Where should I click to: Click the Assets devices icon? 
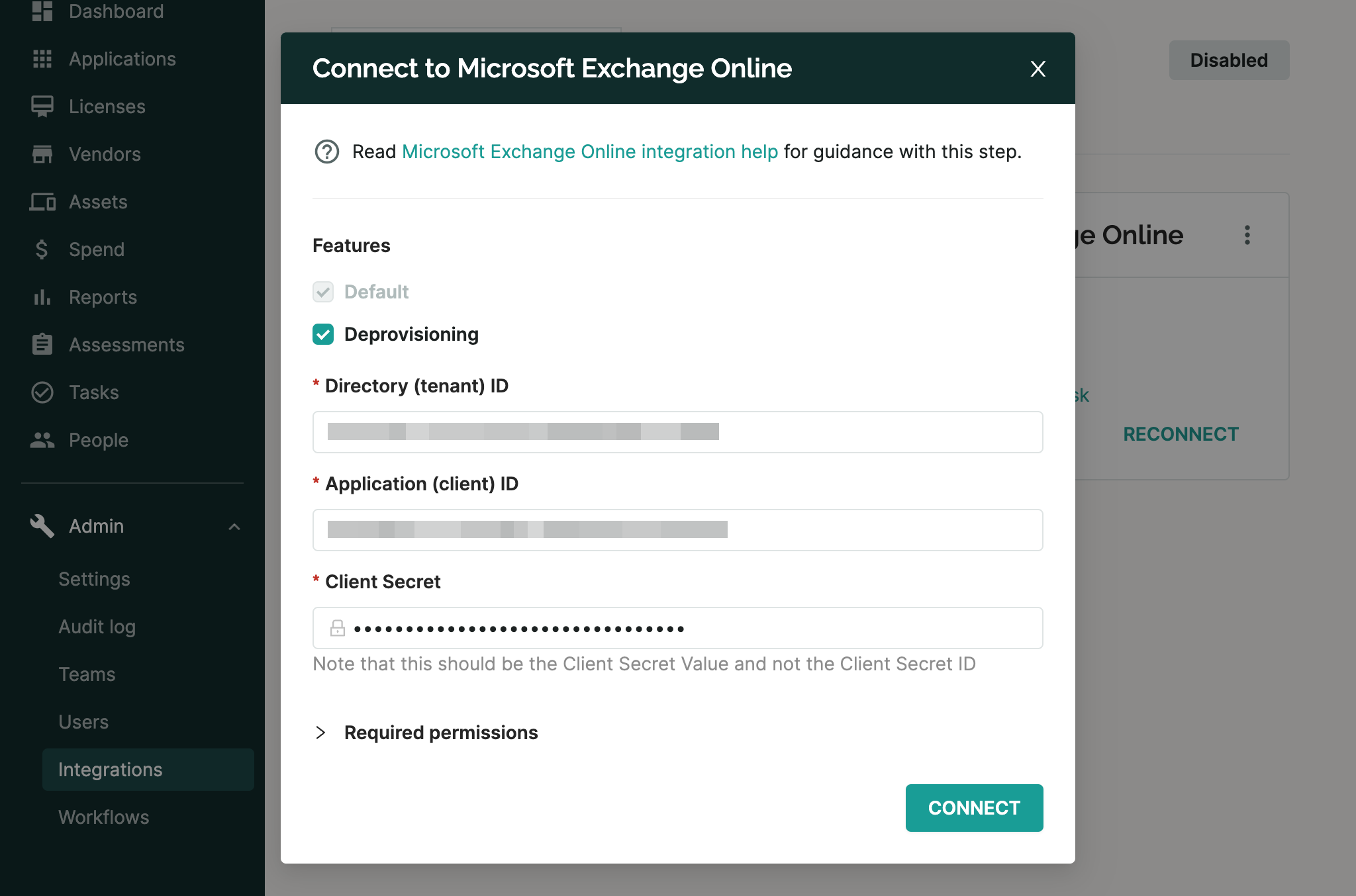point(42,202)
